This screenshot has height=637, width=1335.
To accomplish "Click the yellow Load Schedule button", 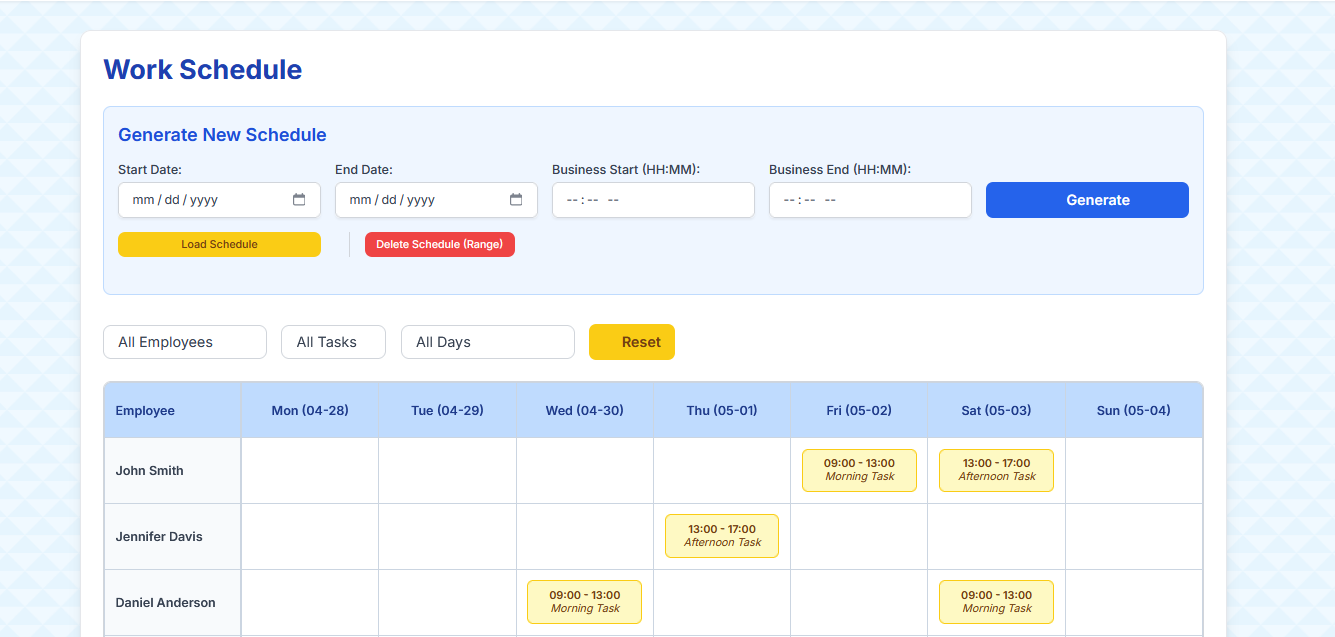I will pos(219,245).
